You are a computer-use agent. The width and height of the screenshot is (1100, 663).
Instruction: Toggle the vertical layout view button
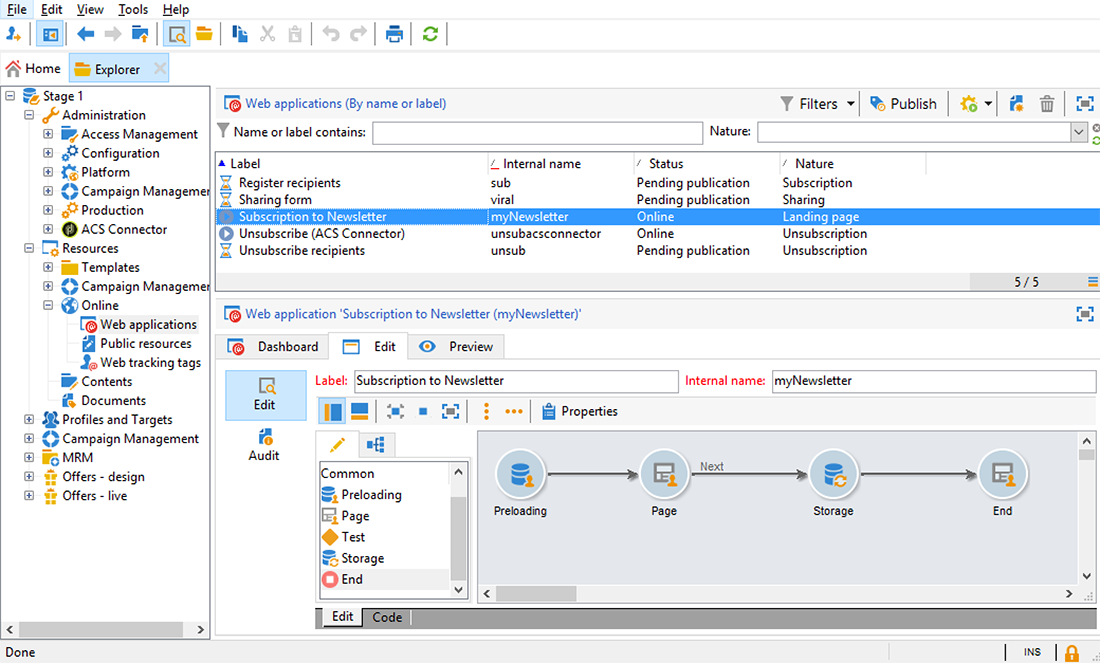(334, 411)
